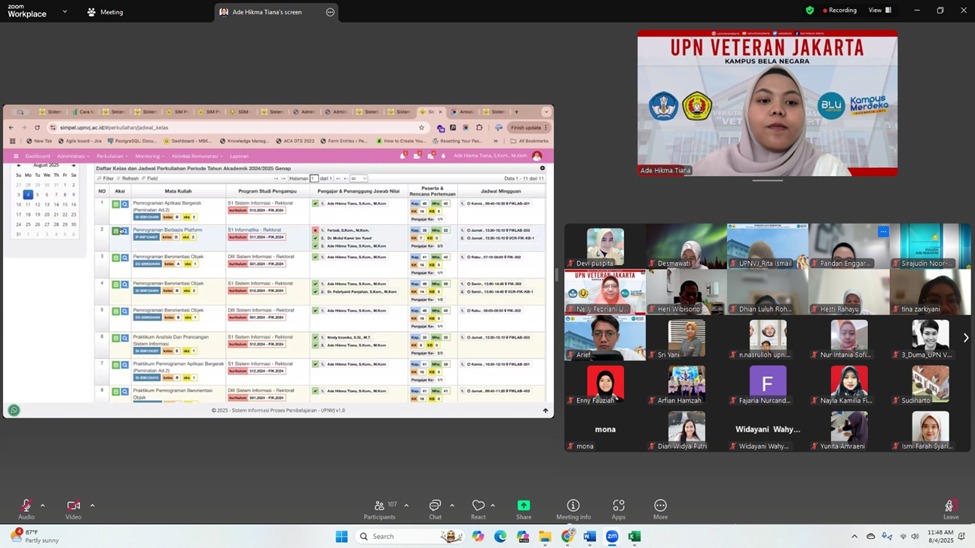
Task: Switch to the Meeting tab
Action: [105, 12]
